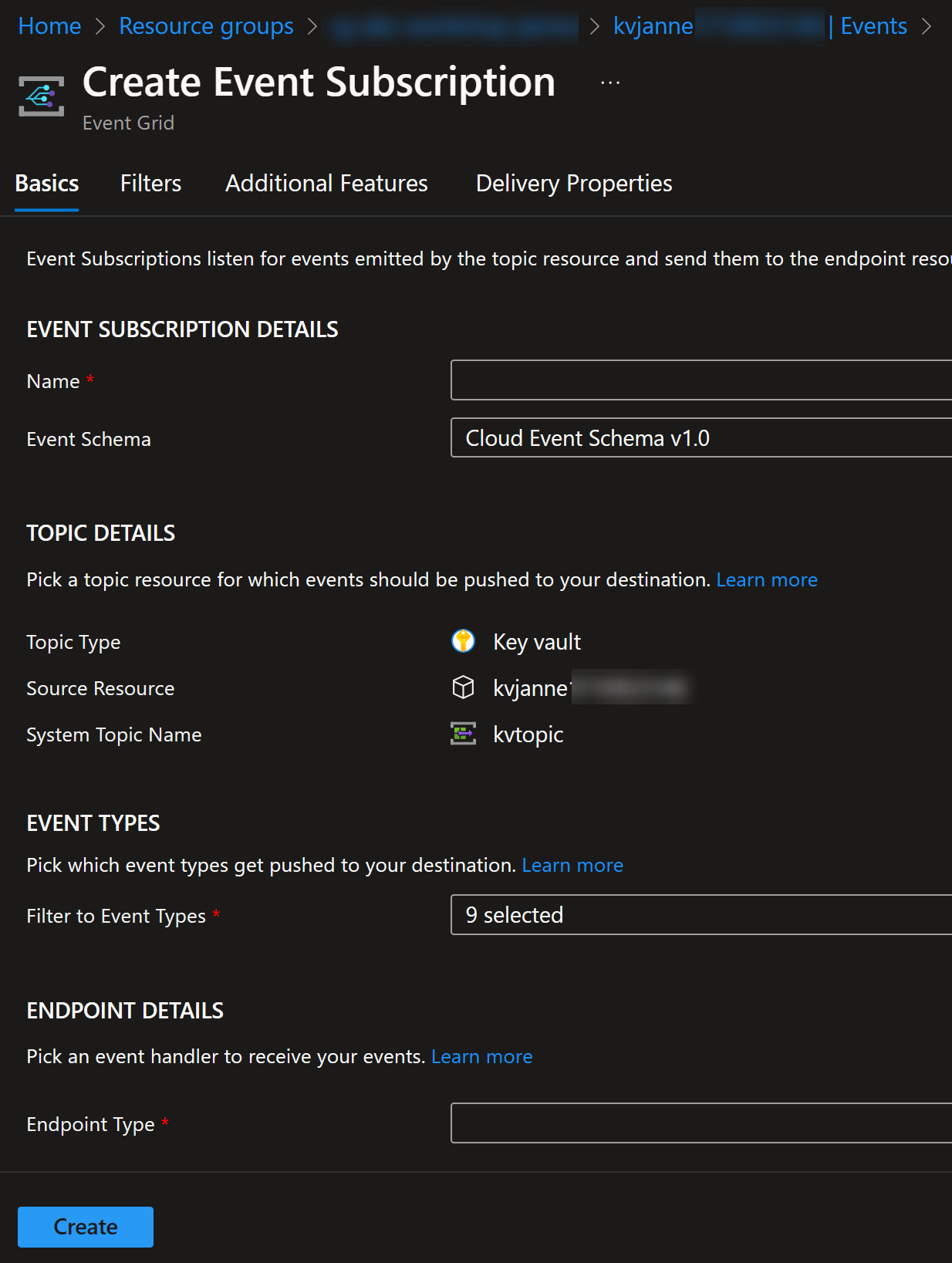The width and height of the screenshot is (952, 1263).
Task: Open Learn more link under Topic Details
Action: point(767,579)
